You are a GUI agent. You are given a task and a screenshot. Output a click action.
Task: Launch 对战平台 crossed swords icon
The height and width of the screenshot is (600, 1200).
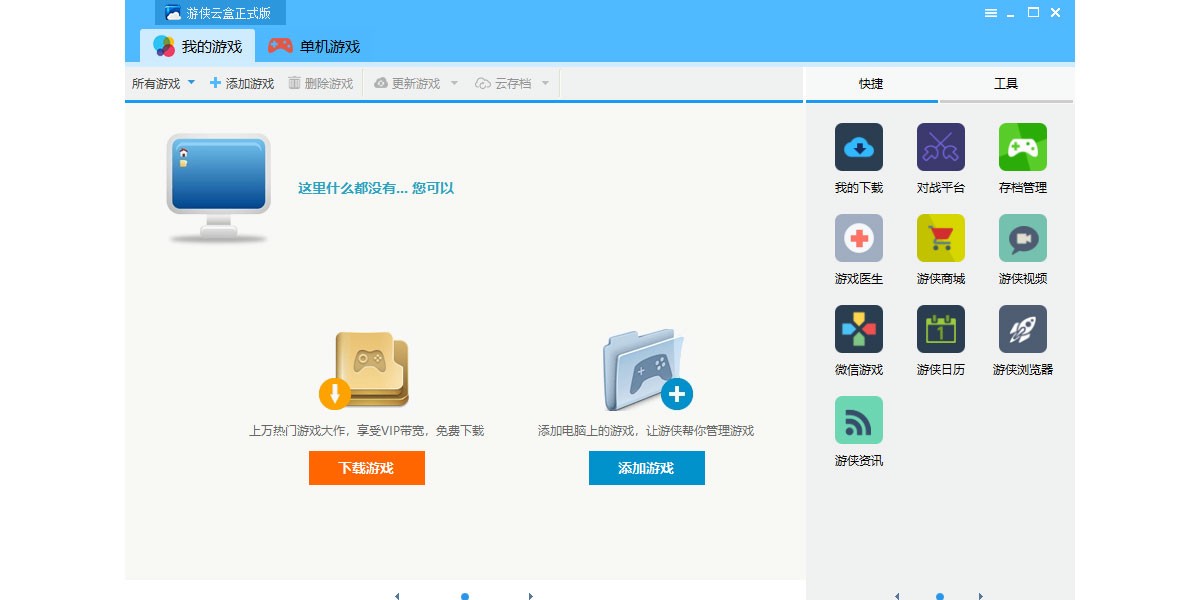[x=941, y=147]
